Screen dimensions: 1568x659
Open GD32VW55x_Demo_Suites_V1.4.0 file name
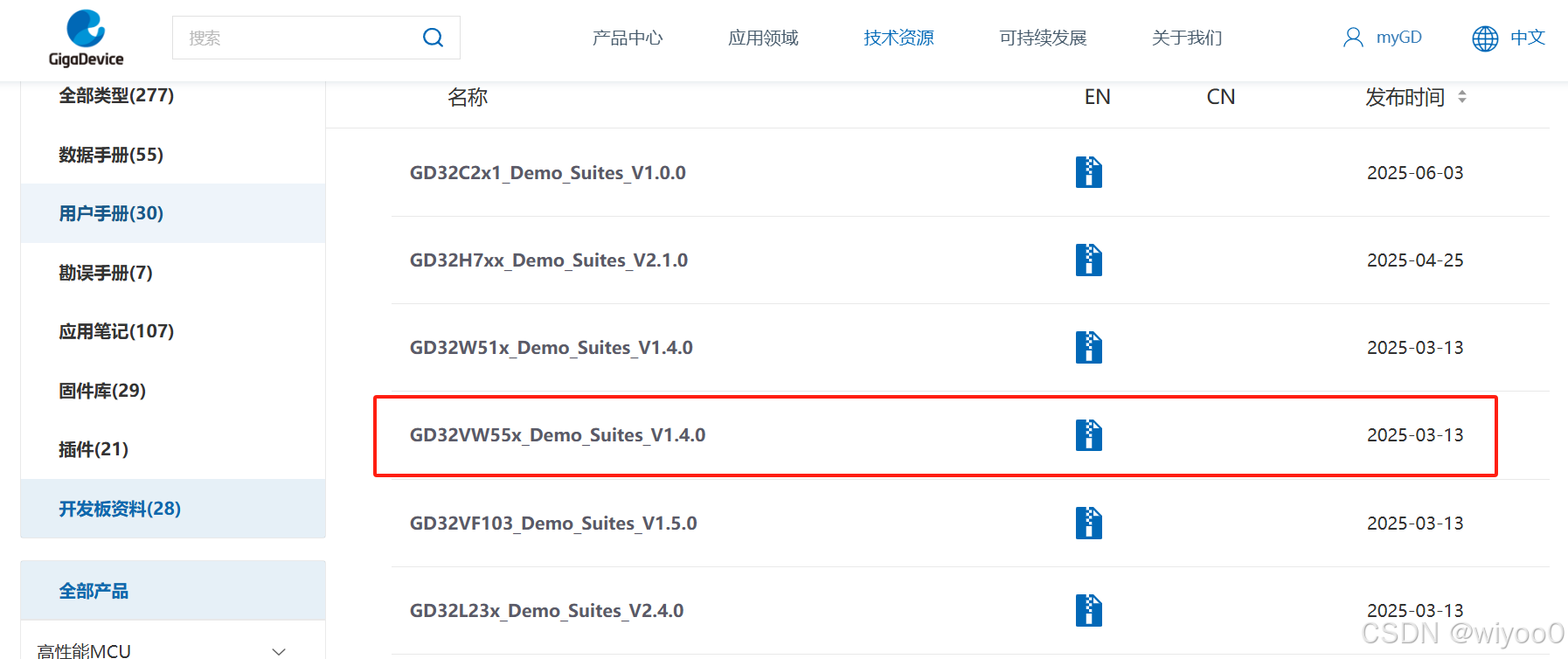click(x=558, y=435)
